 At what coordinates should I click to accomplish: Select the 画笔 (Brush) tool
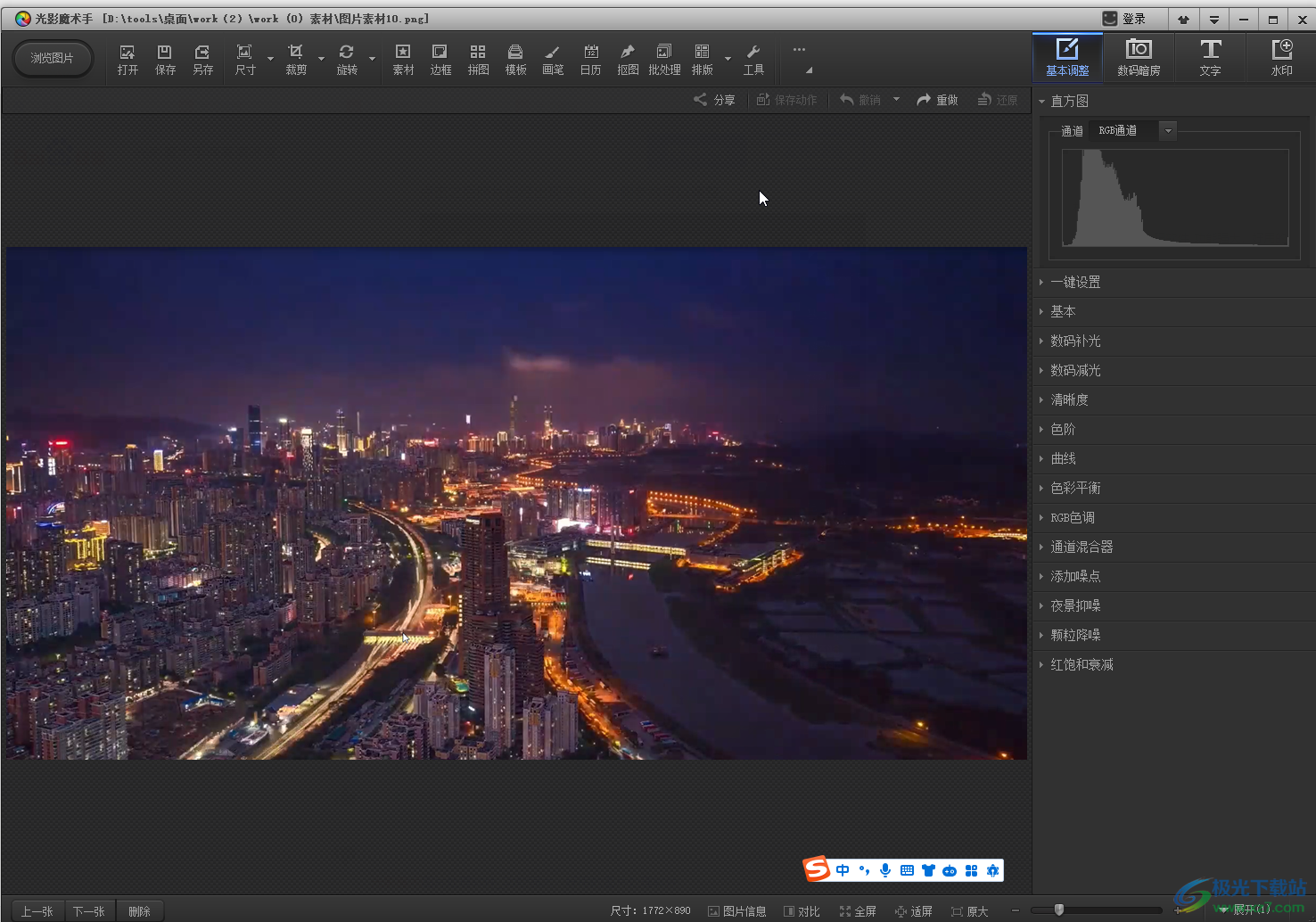click(553, 59)
